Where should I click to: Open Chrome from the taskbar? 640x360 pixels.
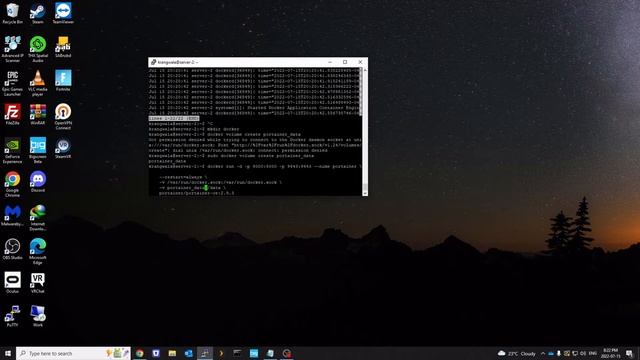pos(140,353)
